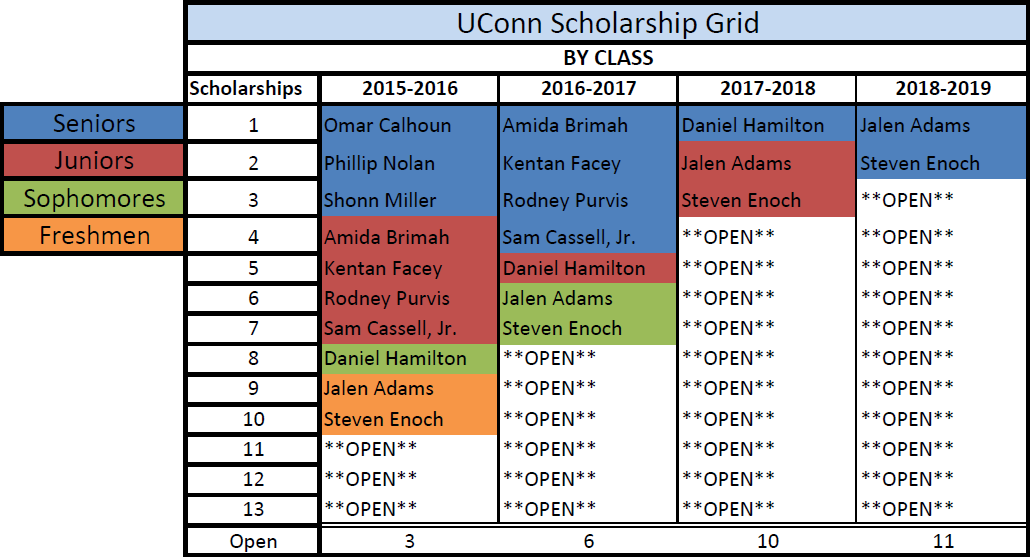Select the UConn Scholarship Grid title cell
The height and width of the screenshot is (557, 1030).
click(x=608, y=23)
